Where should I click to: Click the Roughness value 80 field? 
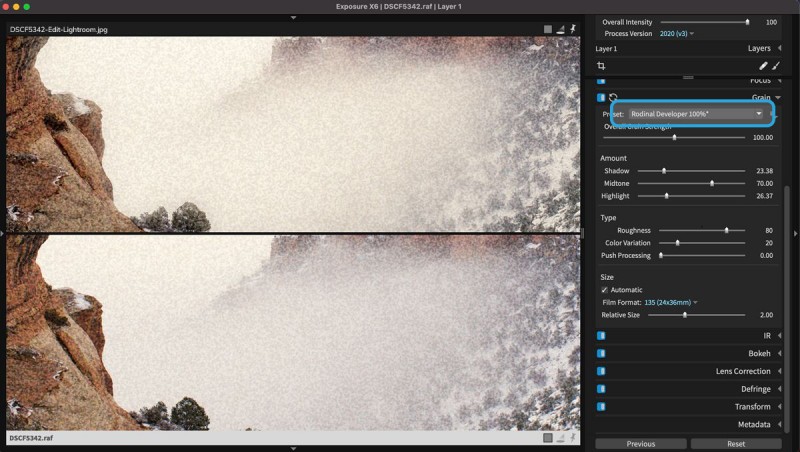tap(768, 231)
